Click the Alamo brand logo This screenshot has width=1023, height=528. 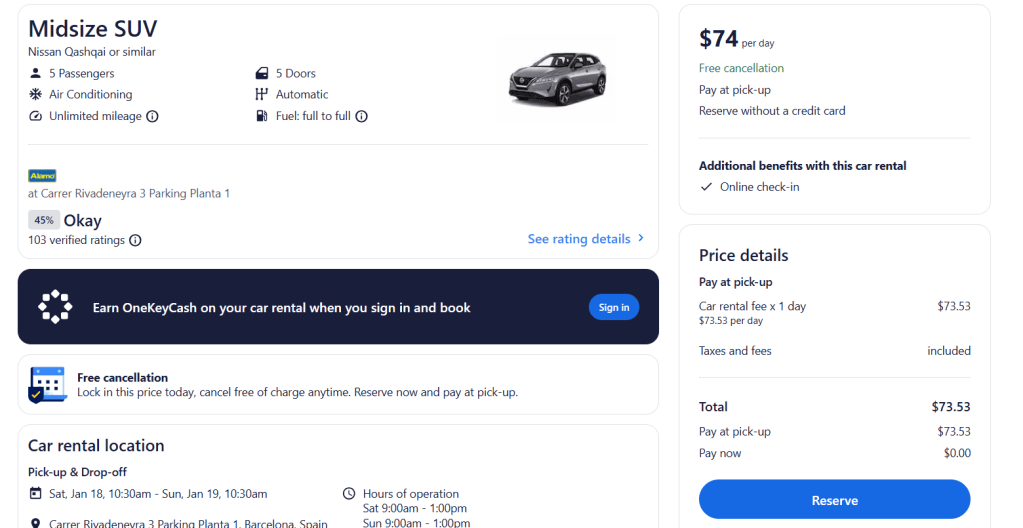tap(42, 175)
